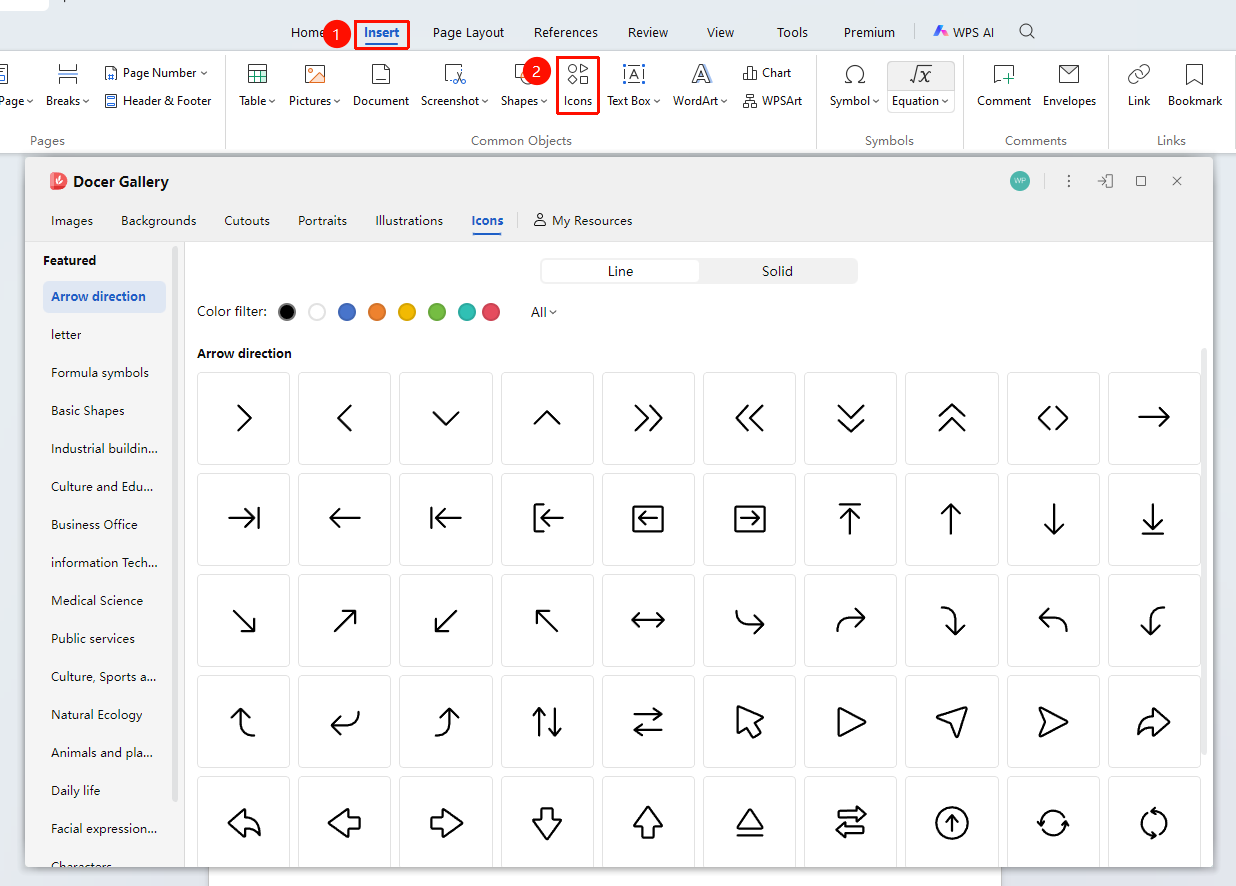Viewport: 1236px width, 886px height.
Task: Select the double-headed horizontal arrow icon
Action: pos(648,620)
